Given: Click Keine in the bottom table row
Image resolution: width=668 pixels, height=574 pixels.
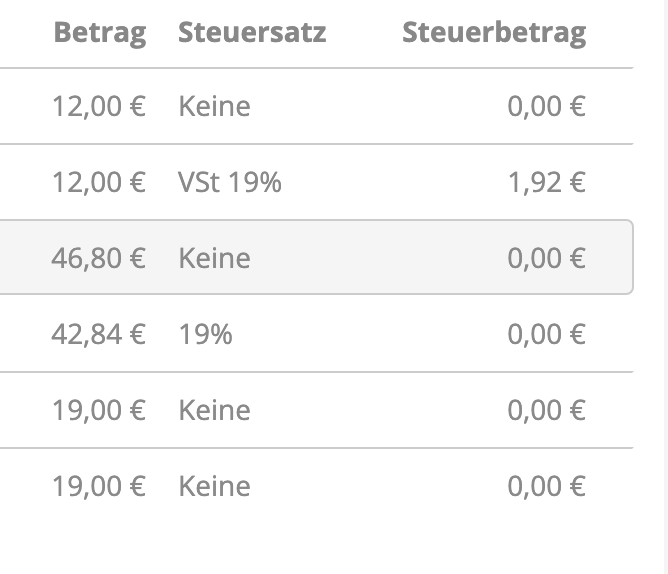Looking at the screenshot, I should coord(214,486).
